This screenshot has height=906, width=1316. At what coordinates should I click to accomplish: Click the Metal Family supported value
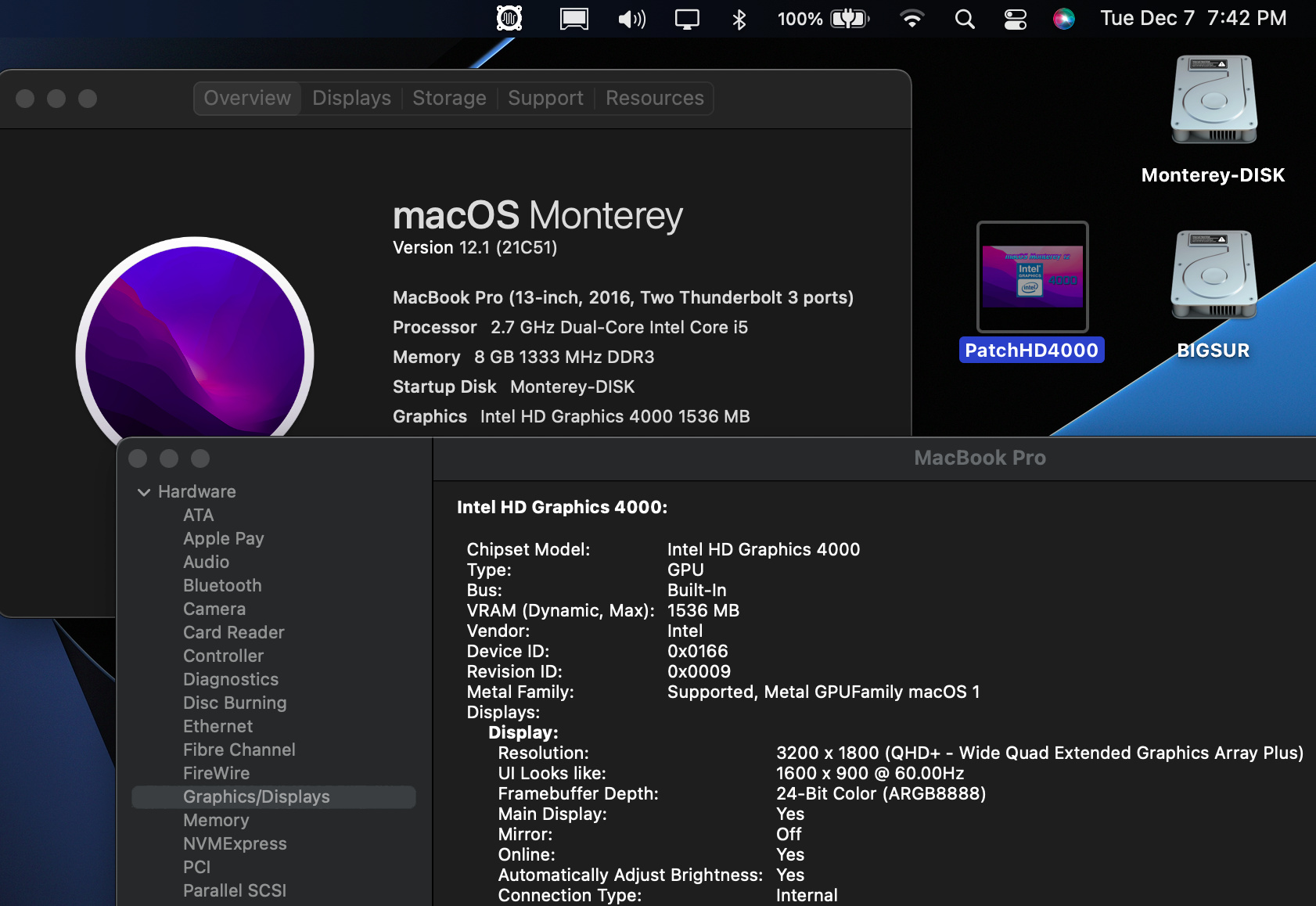(x=824, y=692)
